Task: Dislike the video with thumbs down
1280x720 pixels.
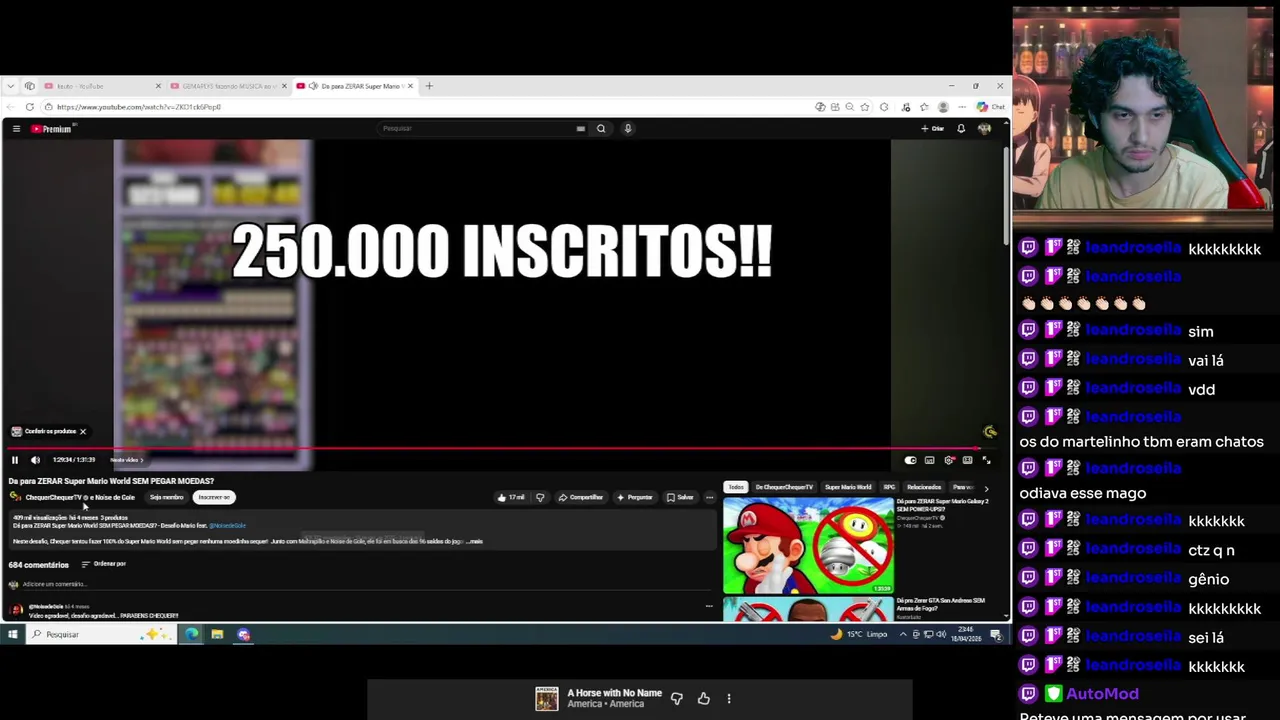Action: [540, 497]
